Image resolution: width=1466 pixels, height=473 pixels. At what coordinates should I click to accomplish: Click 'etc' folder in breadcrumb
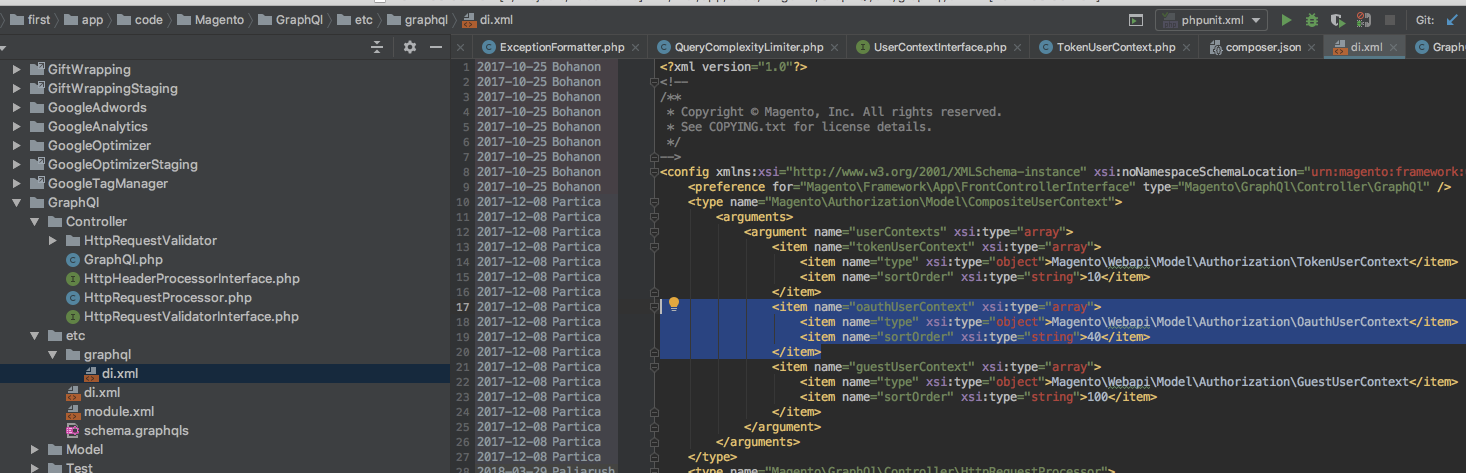tap(353, 20)
